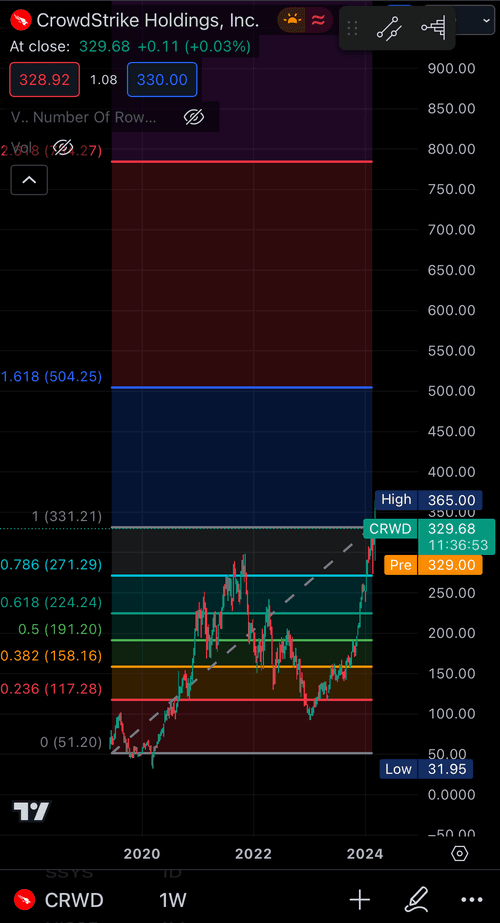This screenshot has width=500, height=923.
Task: Select the Fib retracement tool icon
Action: 434,28
